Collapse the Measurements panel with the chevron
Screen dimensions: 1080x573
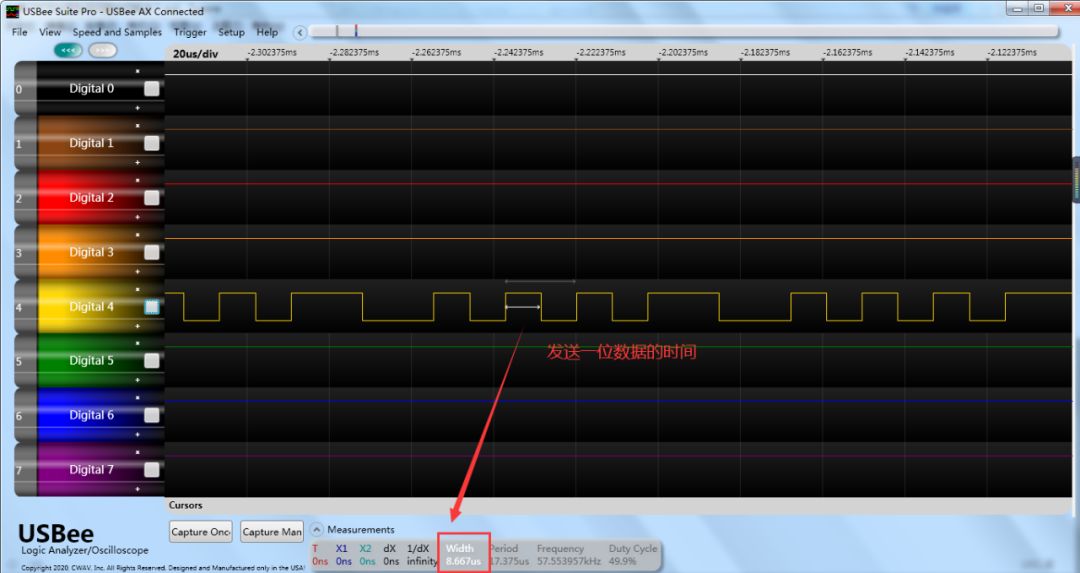tap(317, 530)
